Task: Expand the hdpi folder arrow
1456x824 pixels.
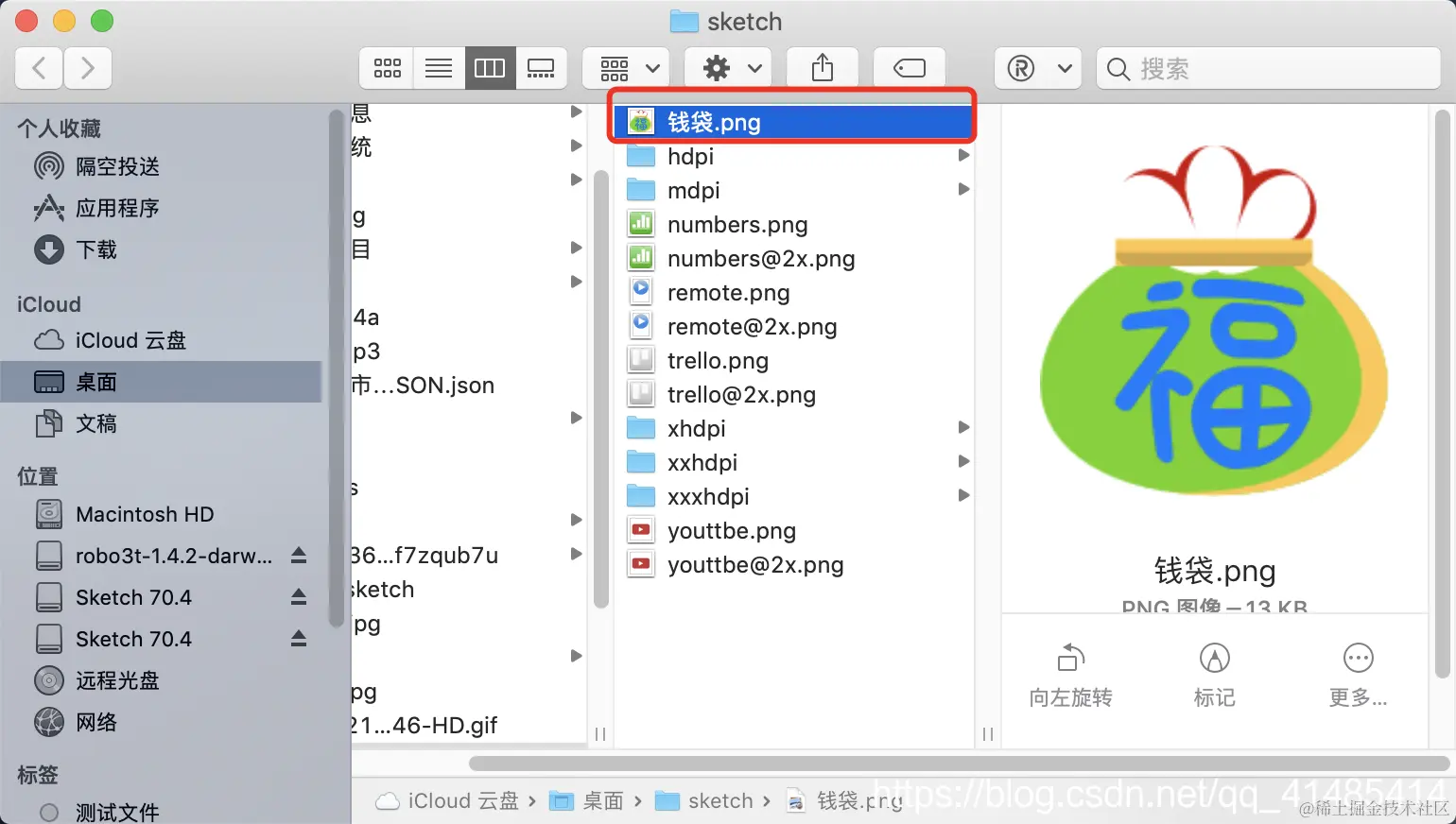Action: coord(963,155)
